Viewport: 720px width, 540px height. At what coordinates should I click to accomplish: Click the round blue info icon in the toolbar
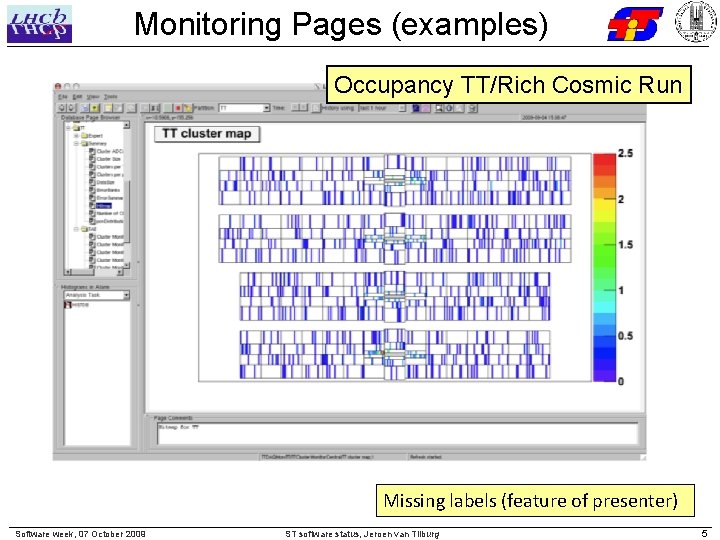(450, 108)
